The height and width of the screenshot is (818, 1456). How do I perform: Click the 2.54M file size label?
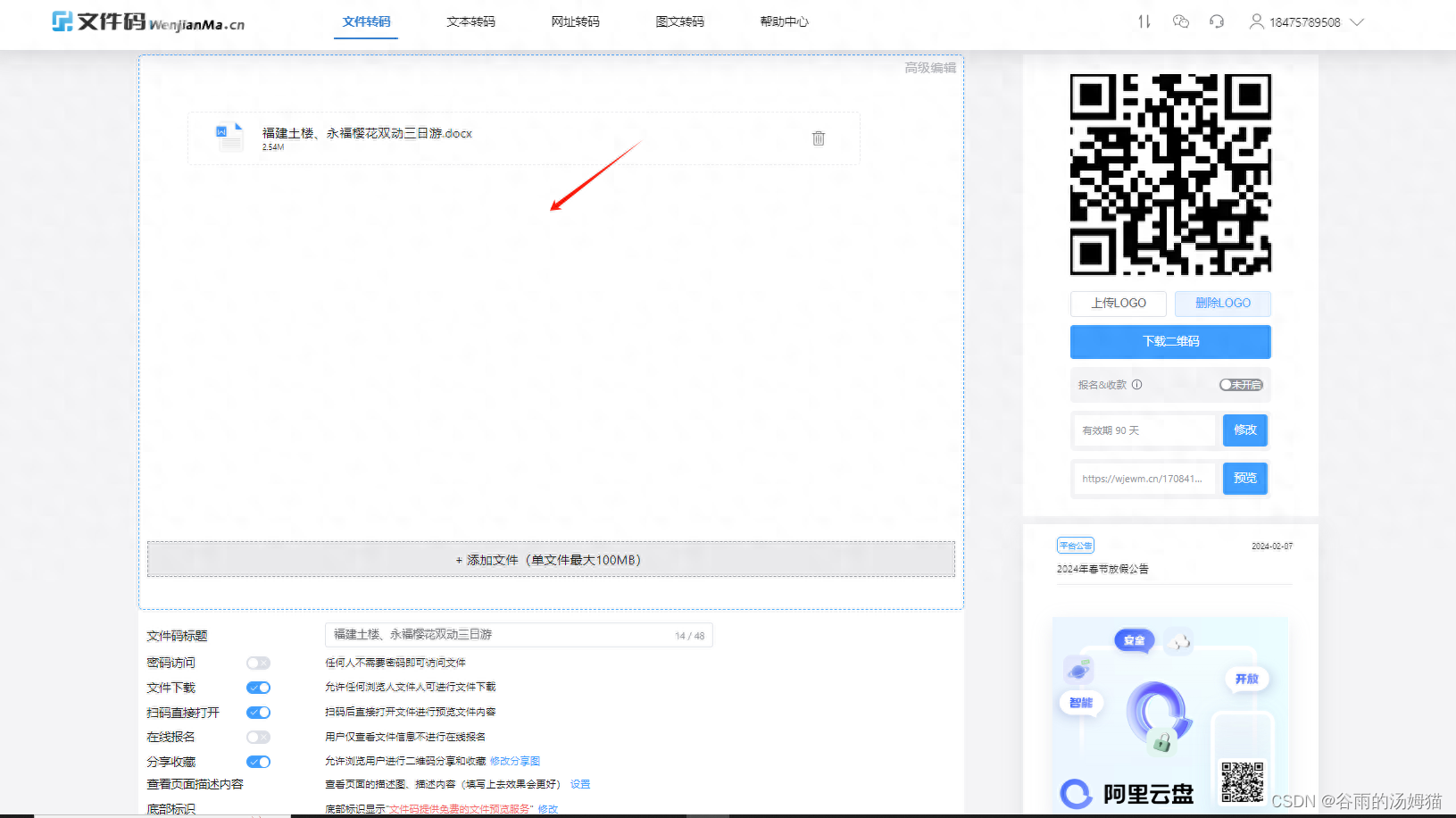pos(273,147)
